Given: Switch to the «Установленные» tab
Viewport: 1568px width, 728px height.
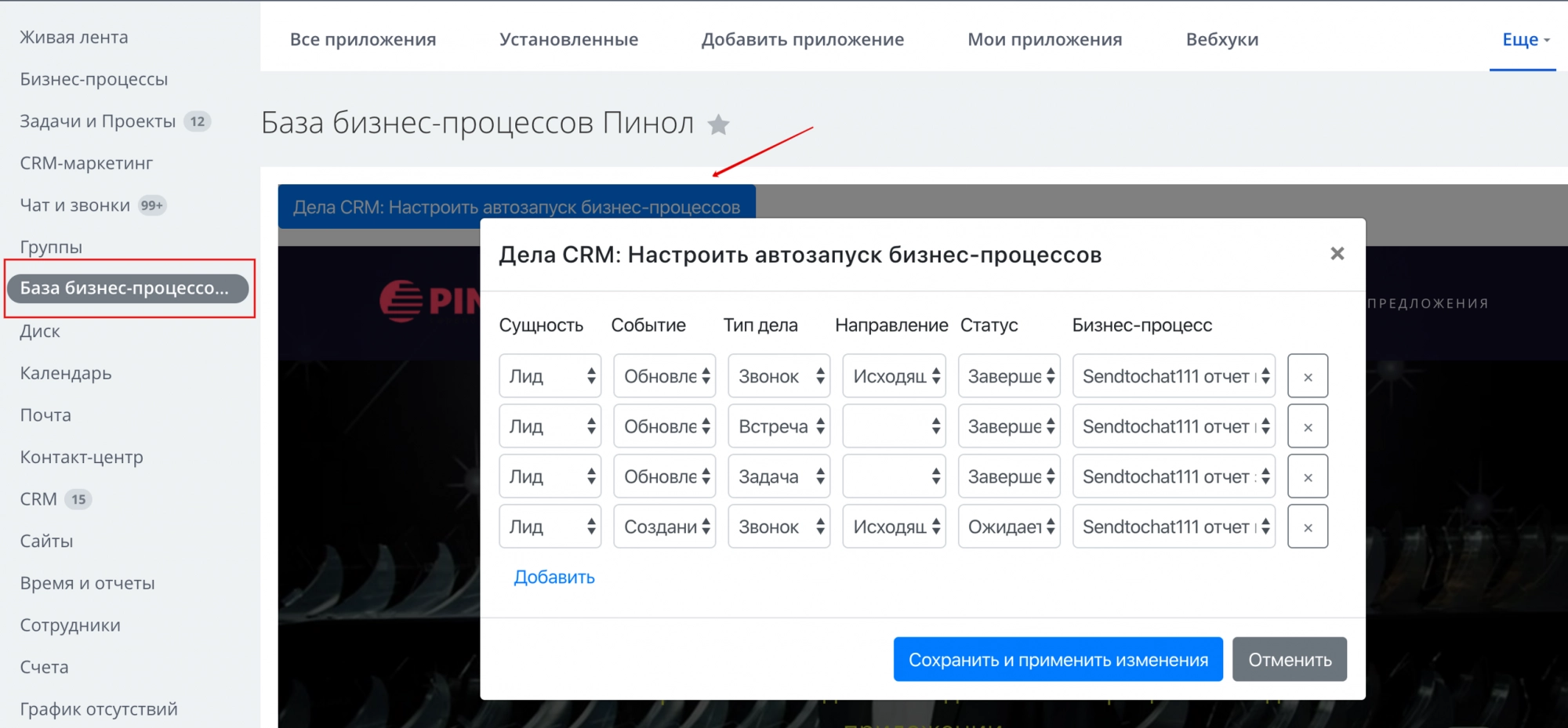Looking at the screenshot, I should click(x=570, y=39).
